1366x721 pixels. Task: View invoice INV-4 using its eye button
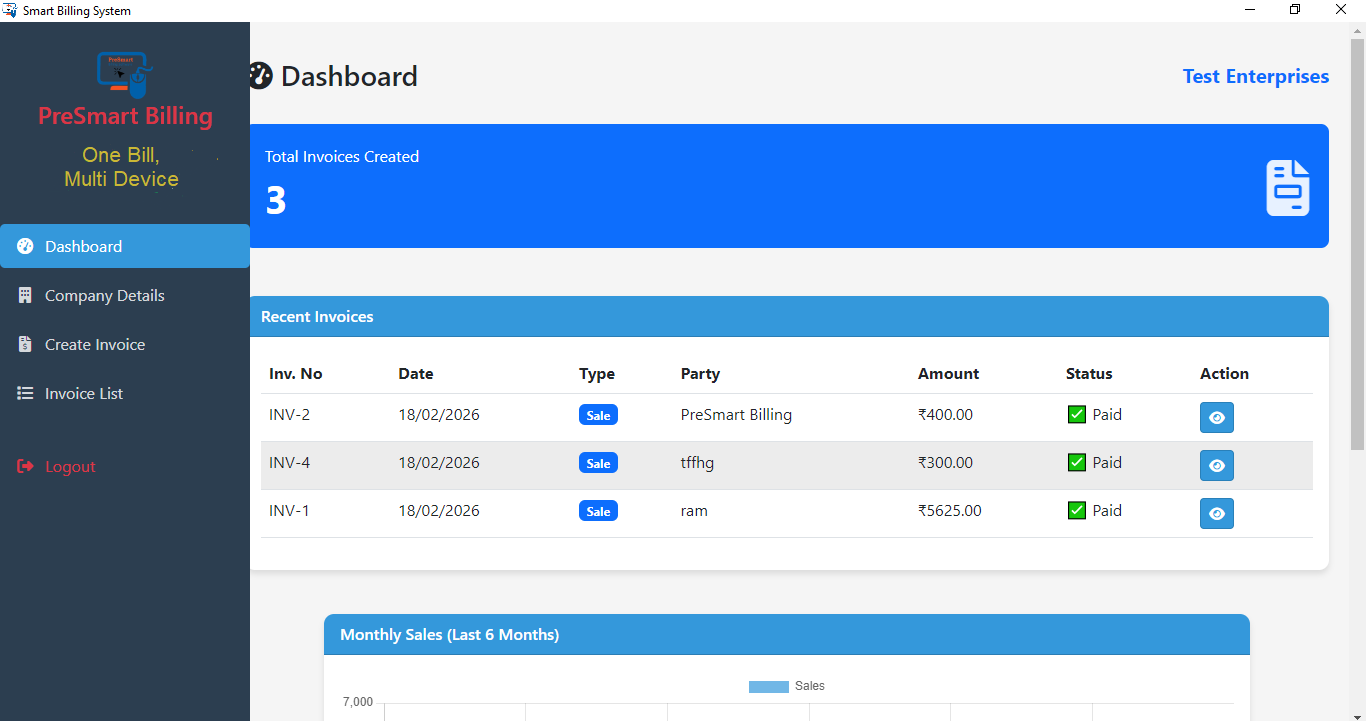point(1216,465)
